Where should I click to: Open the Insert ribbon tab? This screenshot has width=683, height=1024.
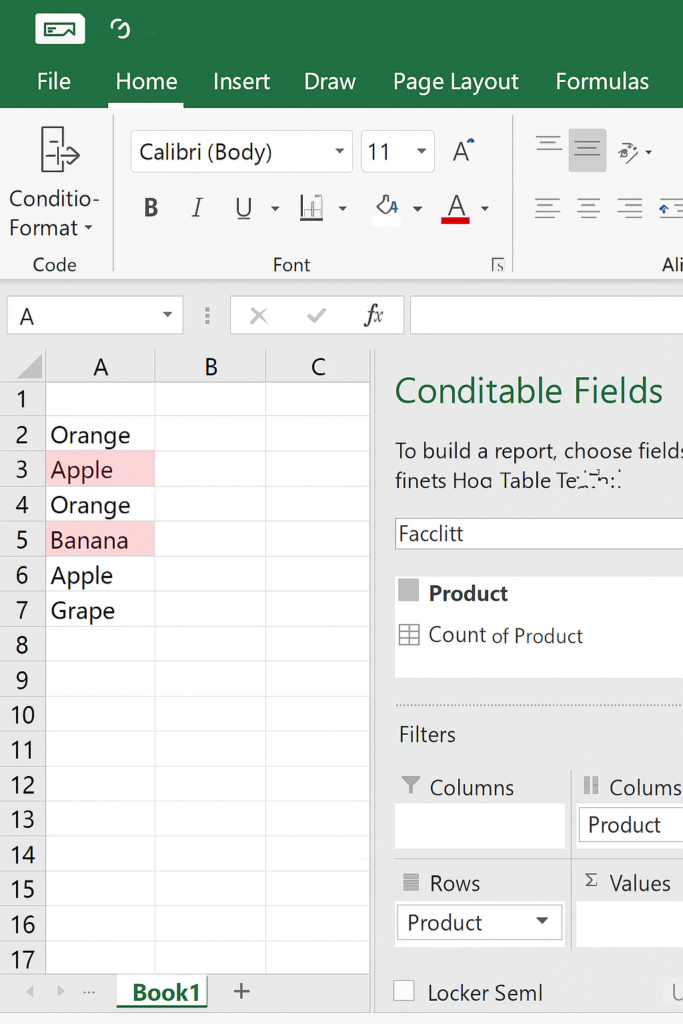click(x=242, y=82)
